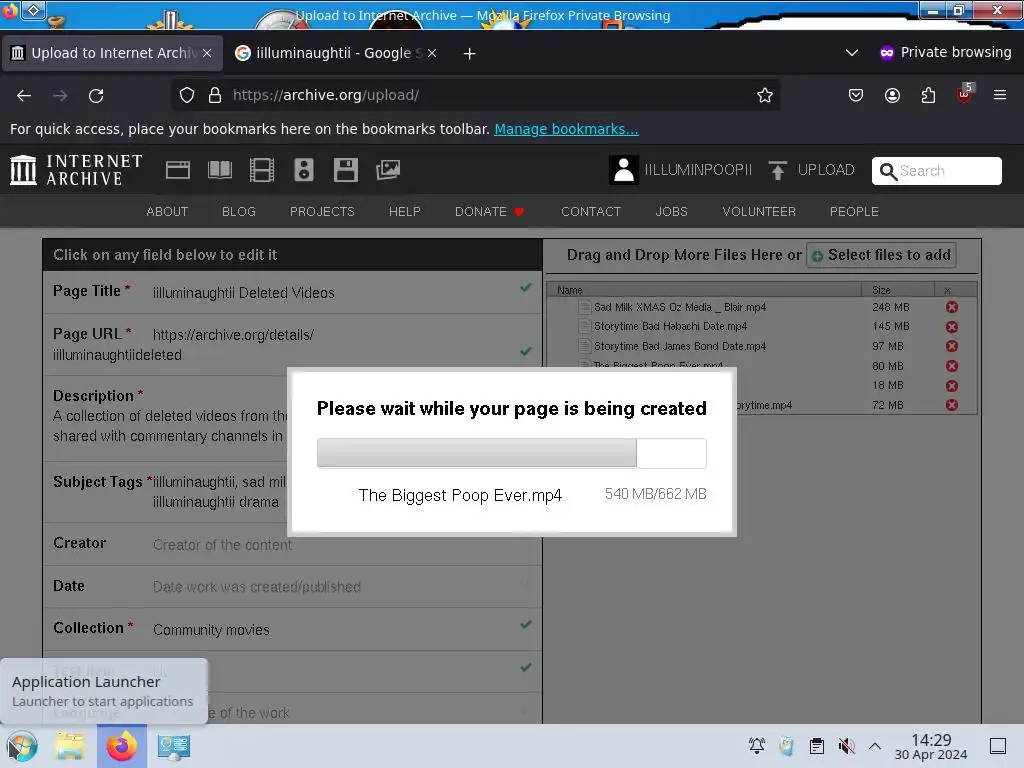Open Firefox account icon
The width and height of the screenshot is (1024, 768).
(x=892, y=95)
